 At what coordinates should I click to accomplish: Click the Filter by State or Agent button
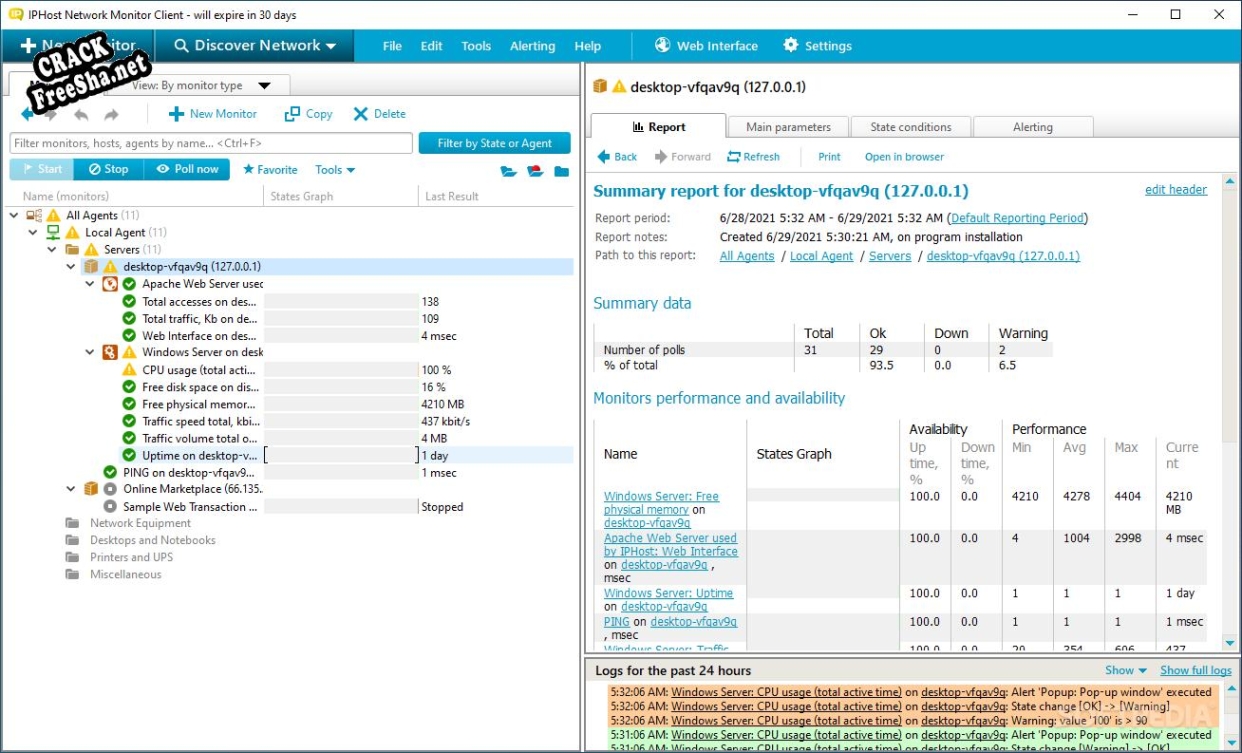click(x=494, y=143)
